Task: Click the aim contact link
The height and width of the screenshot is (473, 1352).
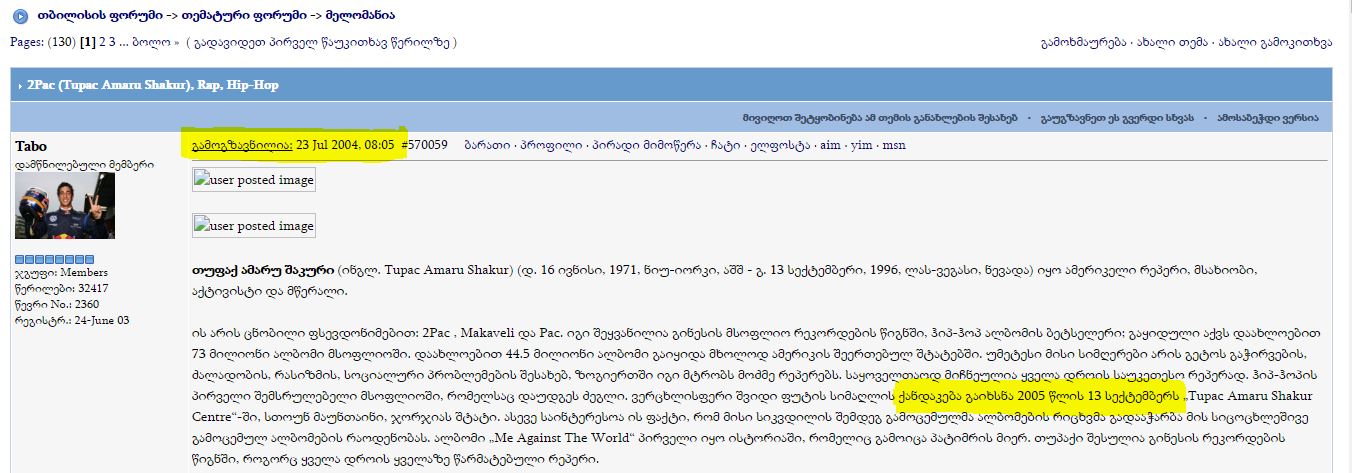Action: (x=830, y=145)
